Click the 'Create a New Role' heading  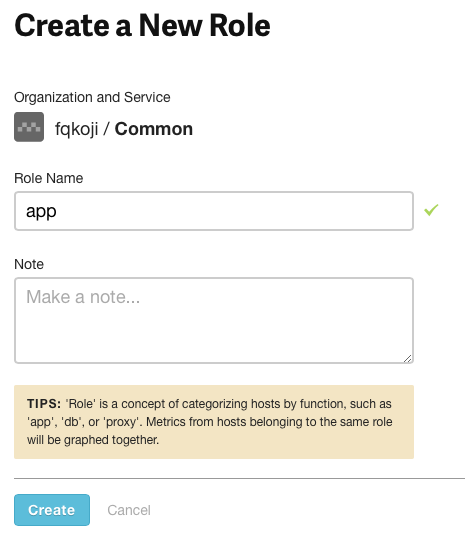[142, 25]
